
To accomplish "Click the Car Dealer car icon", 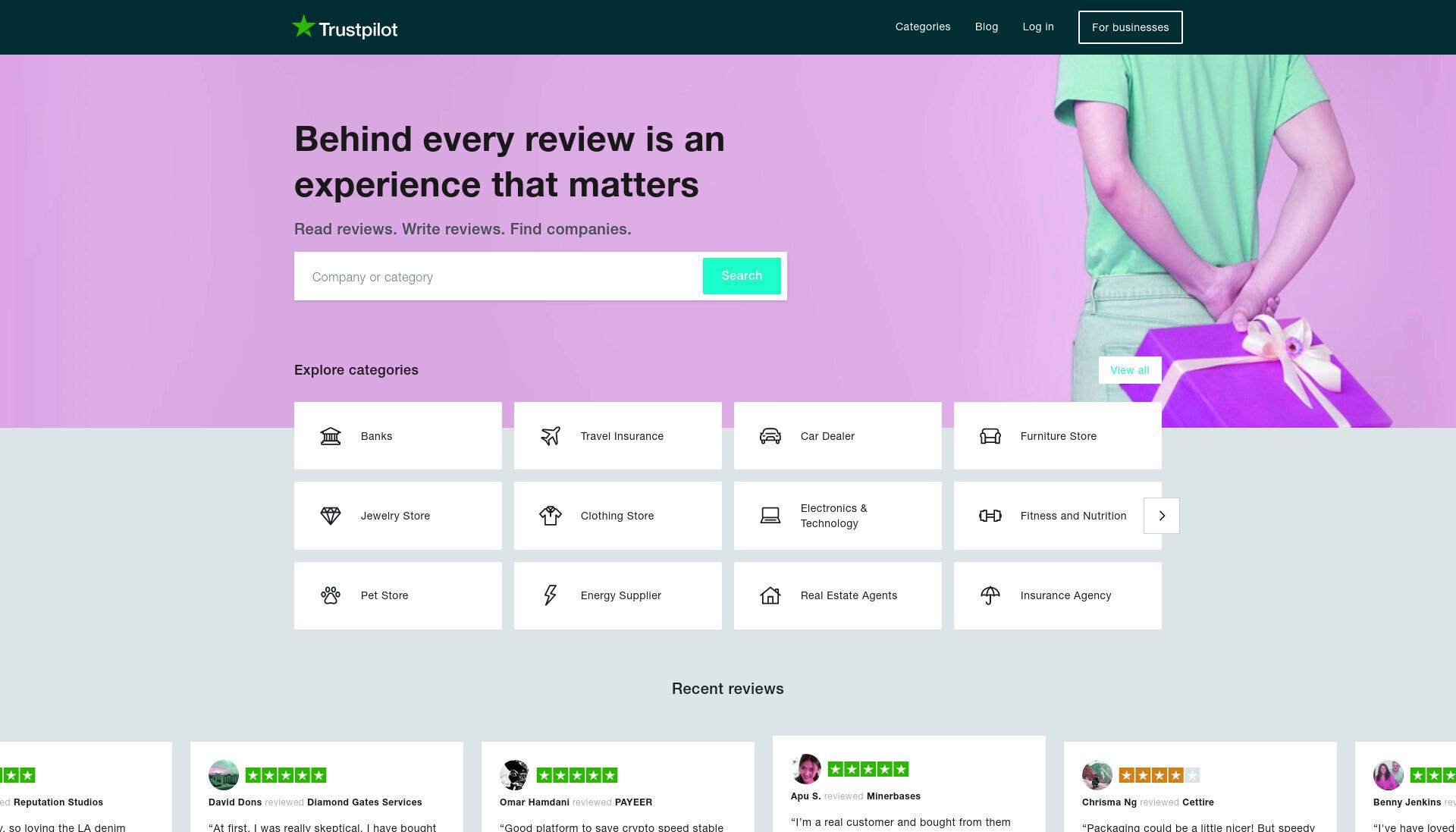I will coord(770,436).
